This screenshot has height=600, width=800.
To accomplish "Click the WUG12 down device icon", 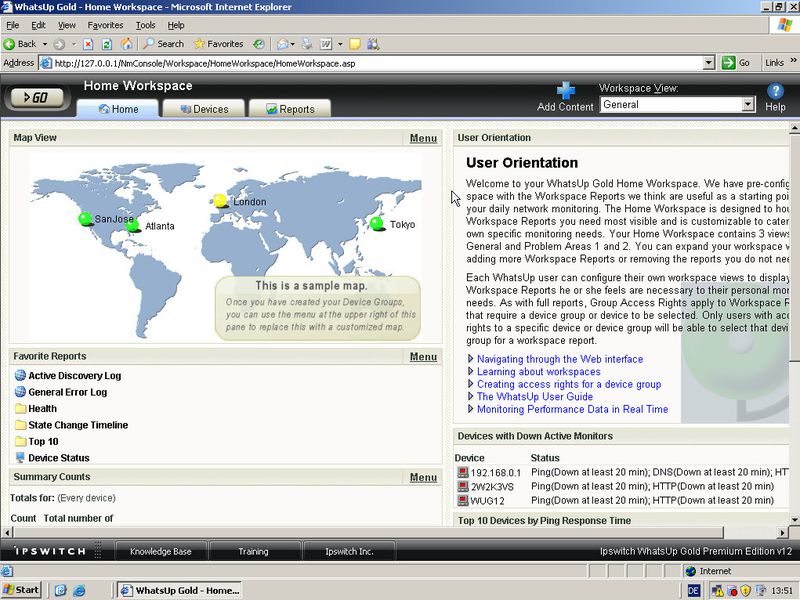I will 463,501.
